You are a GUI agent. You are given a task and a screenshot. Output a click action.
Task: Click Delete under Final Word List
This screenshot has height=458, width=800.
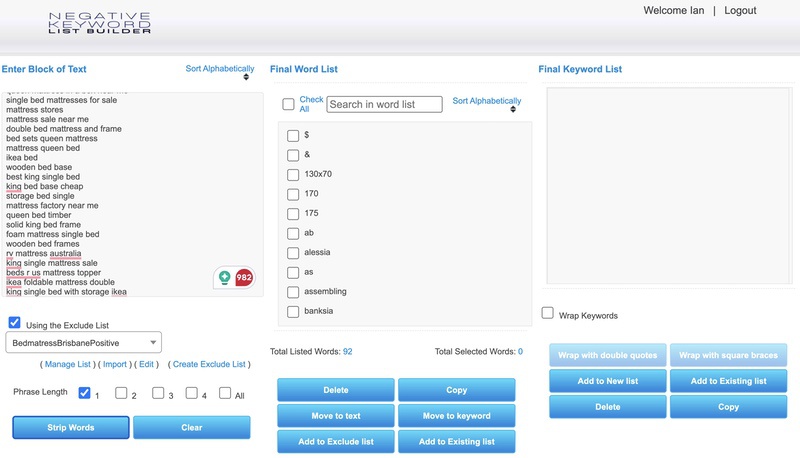point(336,390)
